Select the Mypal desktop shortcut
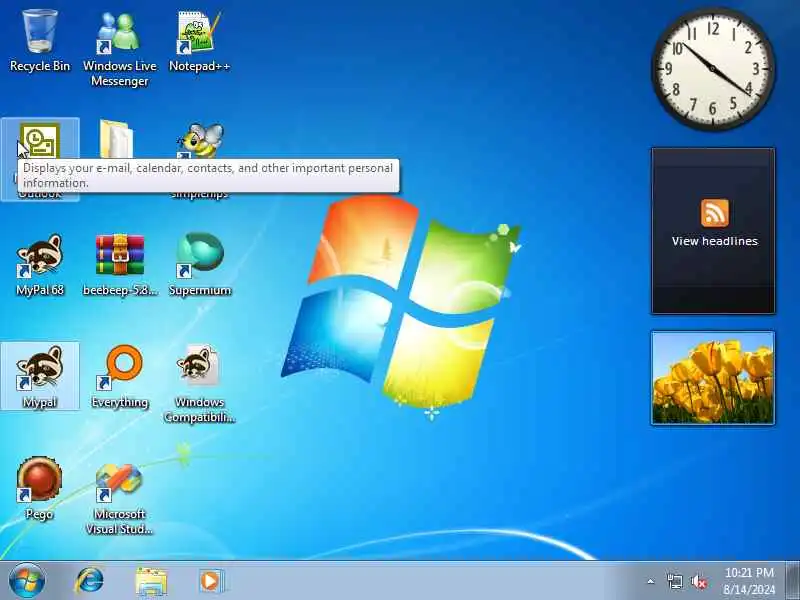This screenshot has width=800, height=600. [40, 377]
